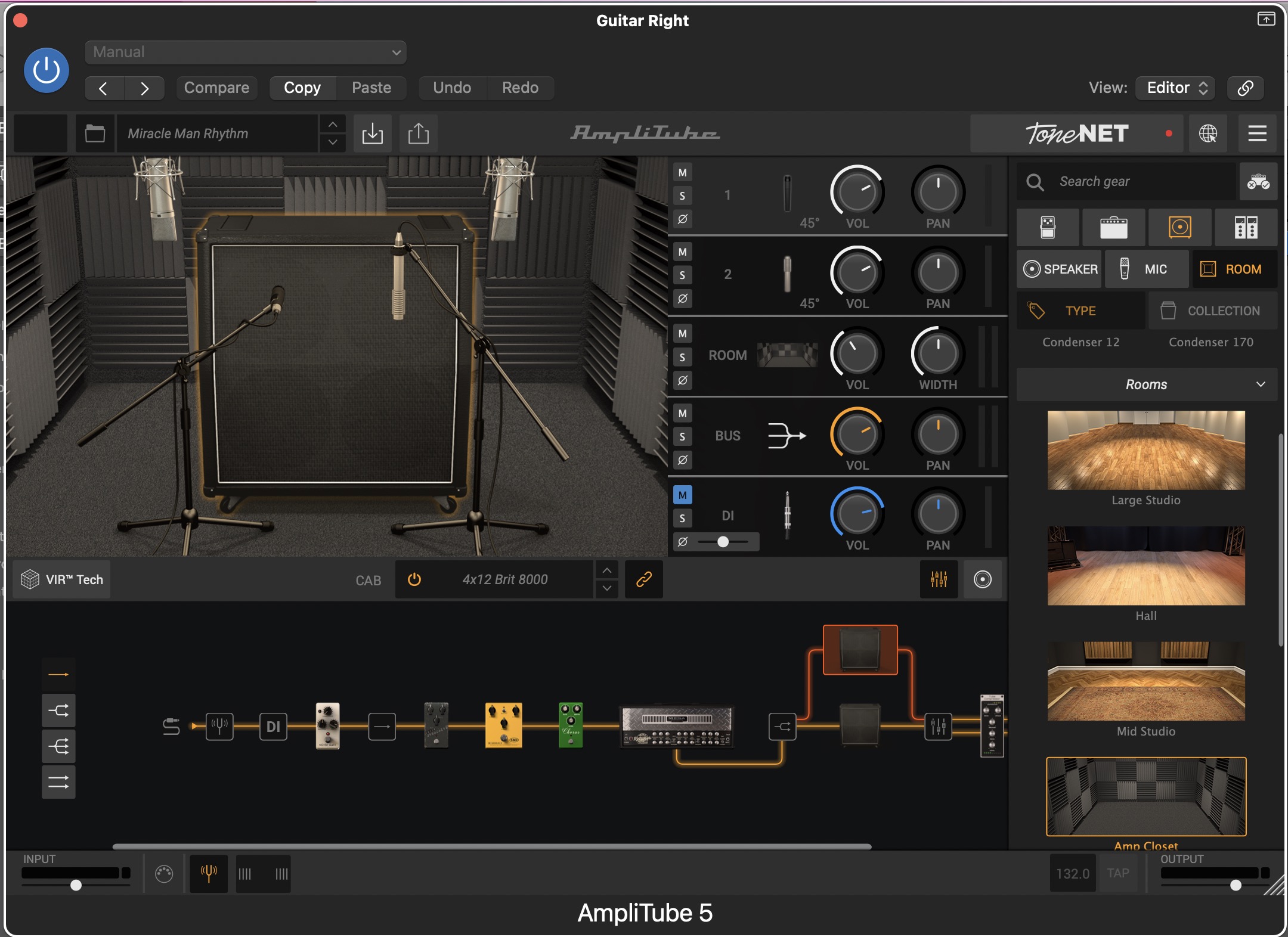This screenshot has width=1288, height=937.
Task: Click the Redo button
Action: pyautogui.click(x=520, y=88)
